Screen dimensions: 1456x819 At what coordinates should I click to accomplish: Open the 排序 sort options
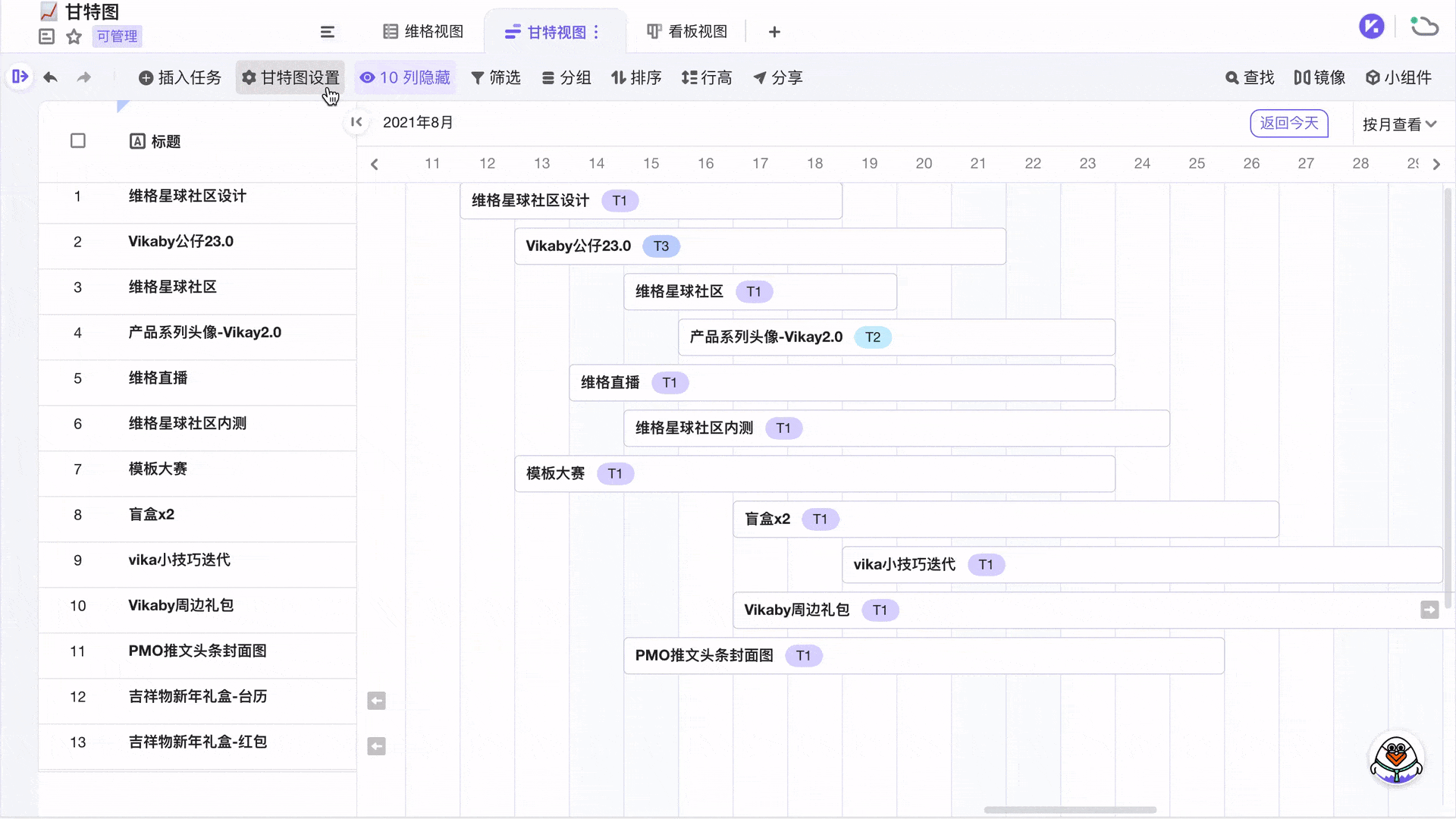pos(636,77)
